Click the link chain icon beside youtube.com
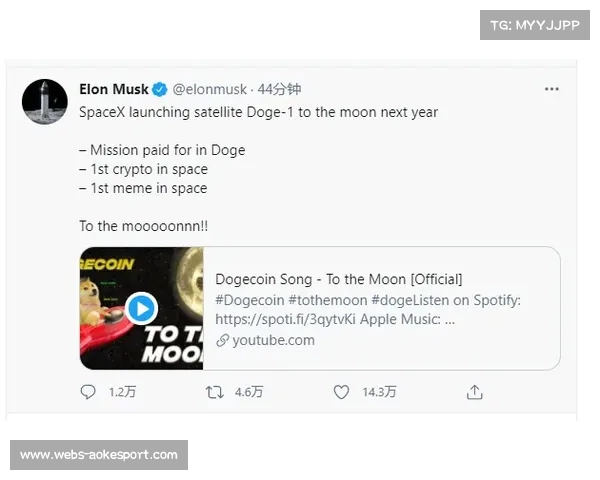 click(222, 340)
